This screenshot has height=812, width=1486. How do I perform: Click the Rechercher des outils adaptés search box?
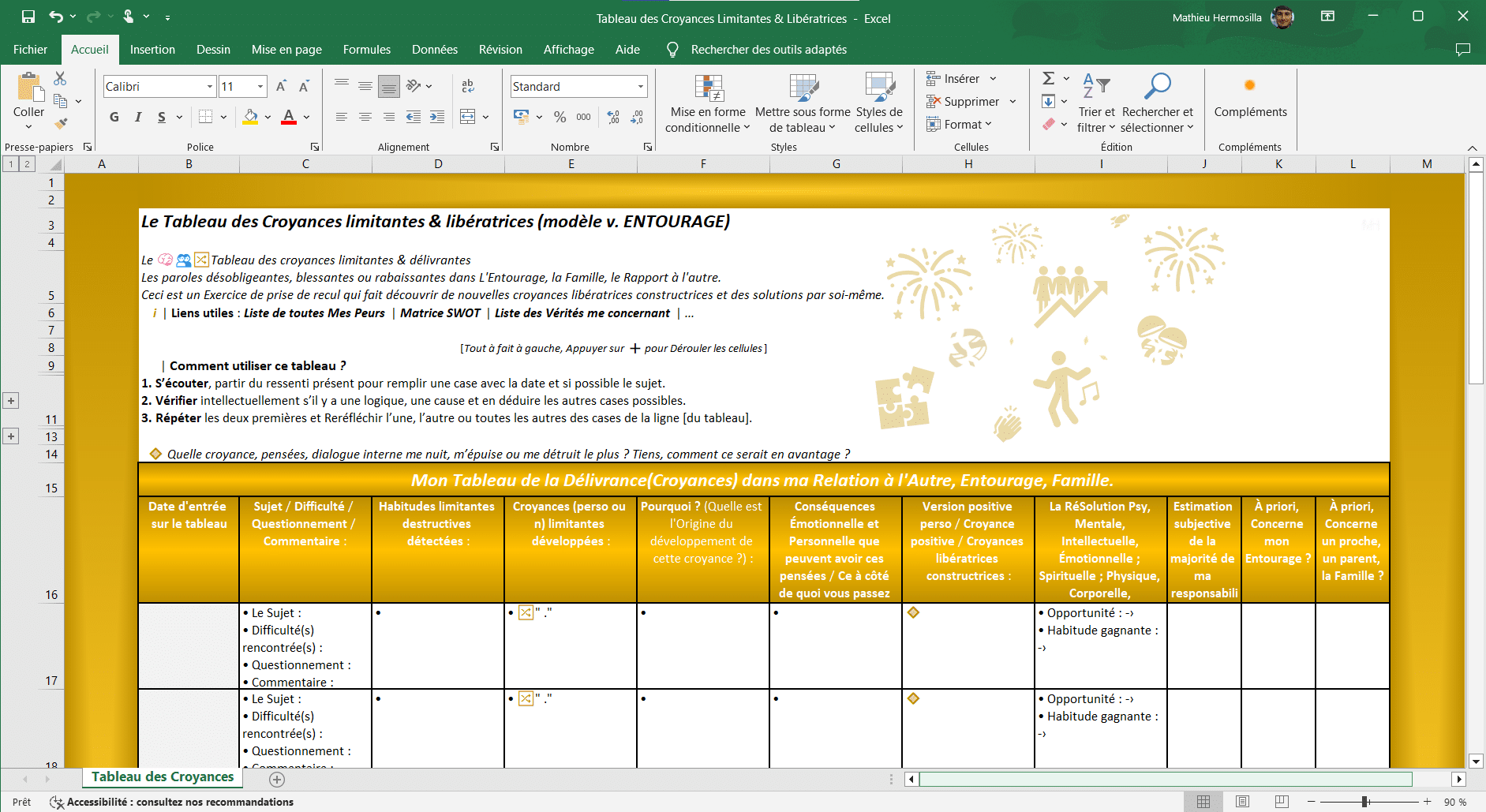click(768, 50)
